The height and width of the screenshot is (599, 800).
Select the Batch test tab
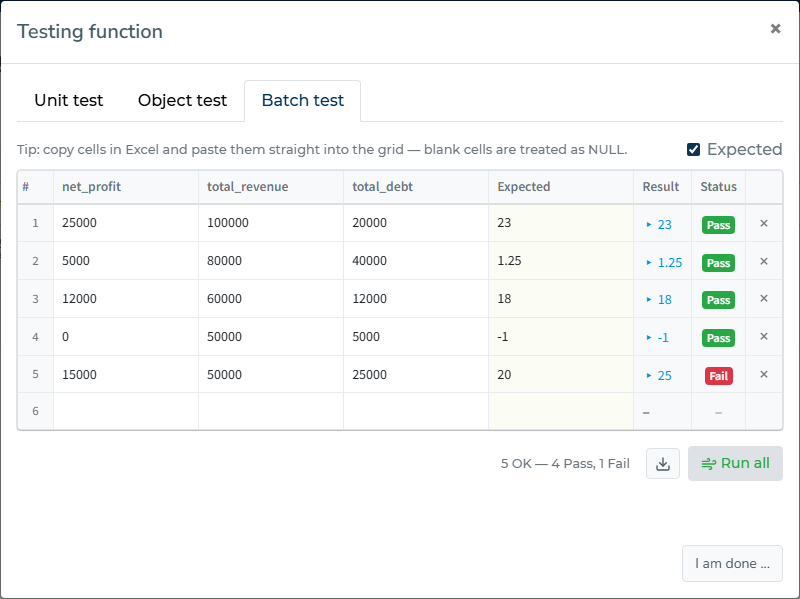[303, 101]
